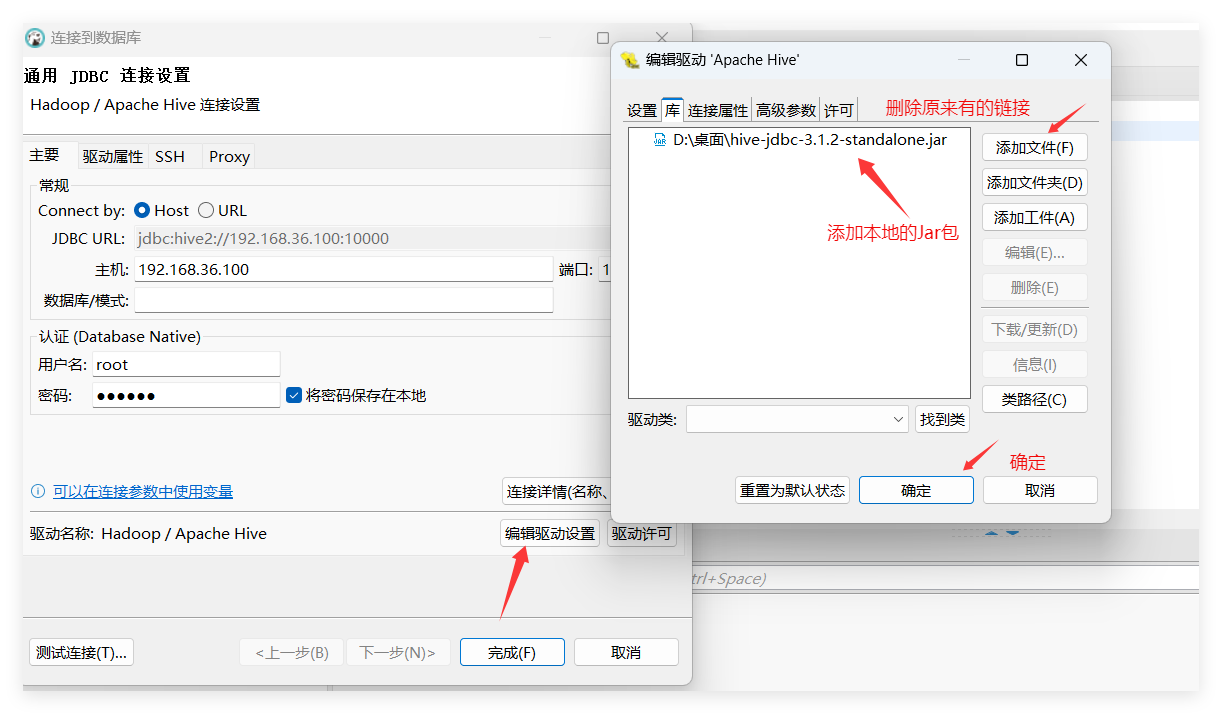Click 取消 in the connection dialog

[626, 652]
